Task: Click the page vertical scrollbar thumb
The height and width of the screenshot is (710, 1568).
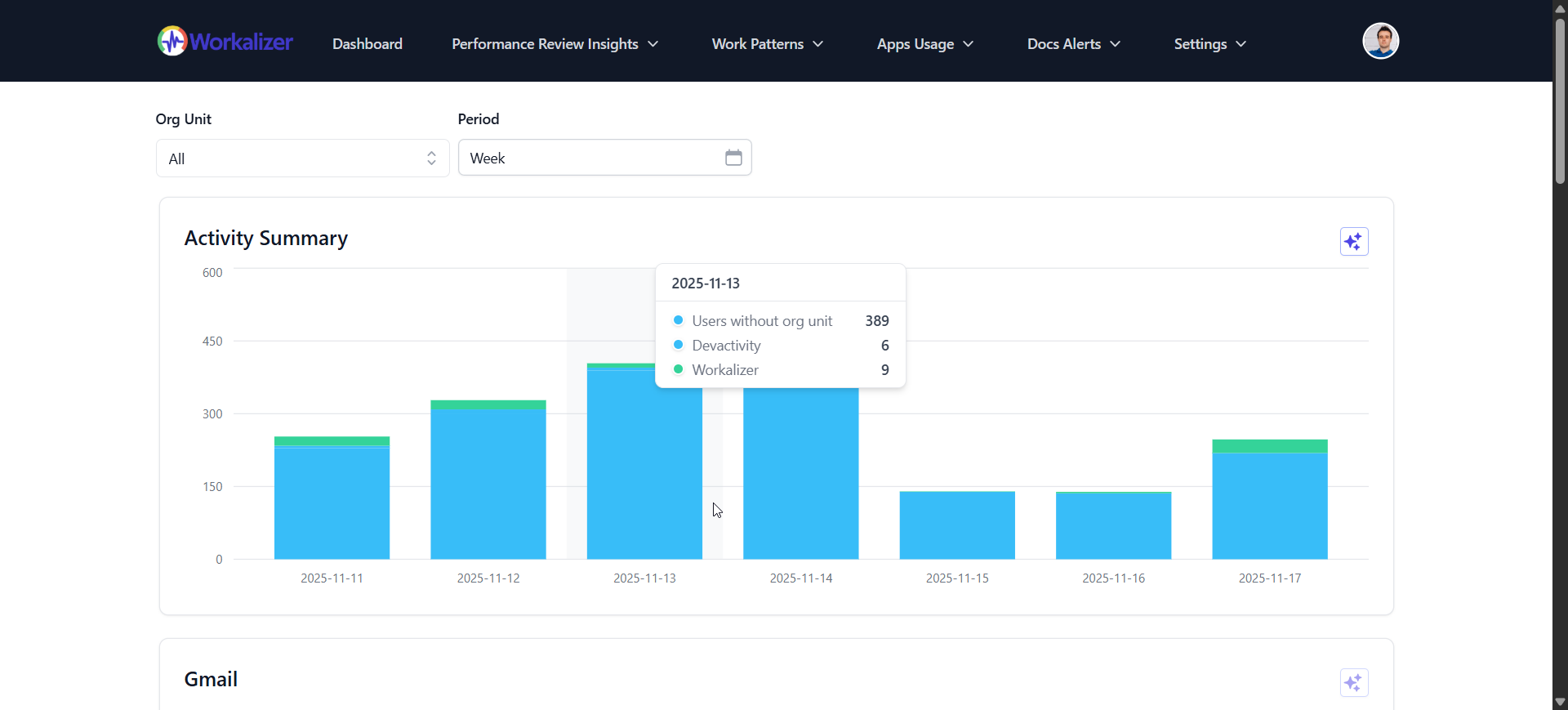Action: pos(1560,98)
